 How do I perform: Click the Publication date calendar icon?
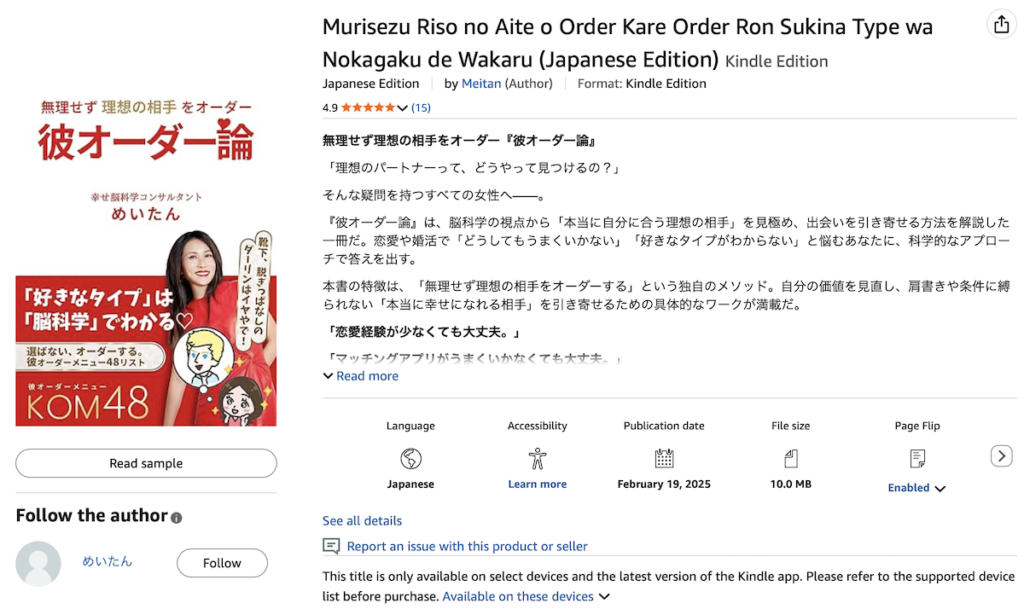[x=664, y=458]
